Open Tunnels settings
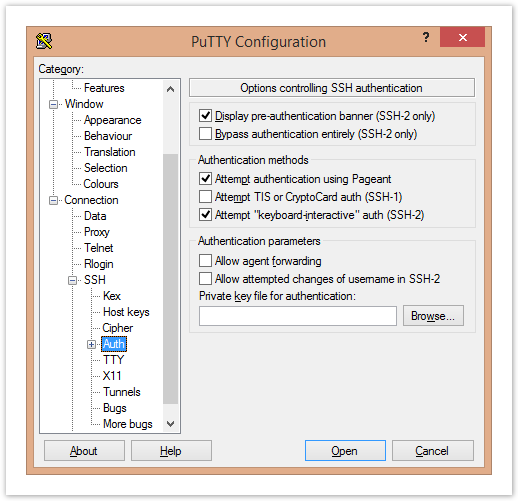The height and width of the screenshot is (501, 518). 122,392
